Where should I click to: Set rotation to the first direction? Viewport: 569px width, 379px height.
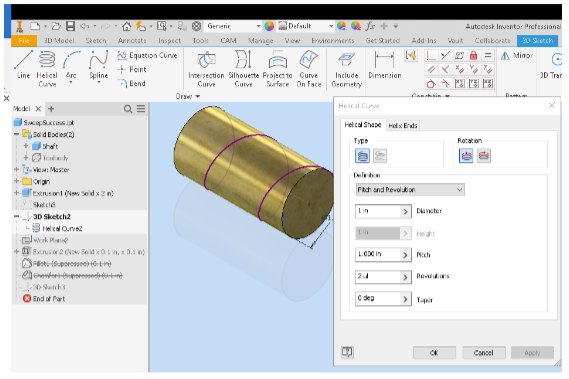(x=466, y=156)
